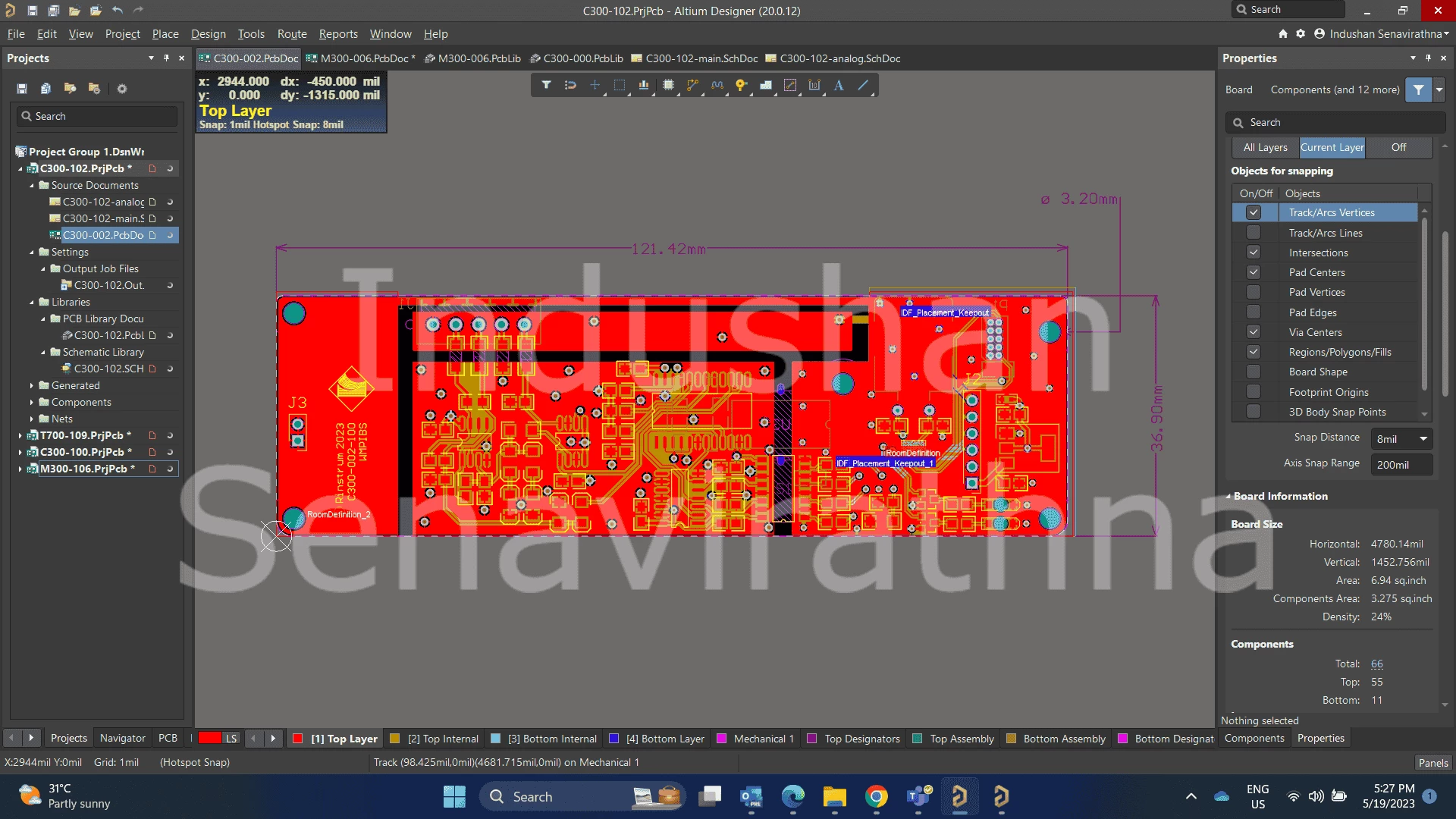1456x819 pixels.
Task: Click the Top Internal layer color swatch
Action: 394,739
